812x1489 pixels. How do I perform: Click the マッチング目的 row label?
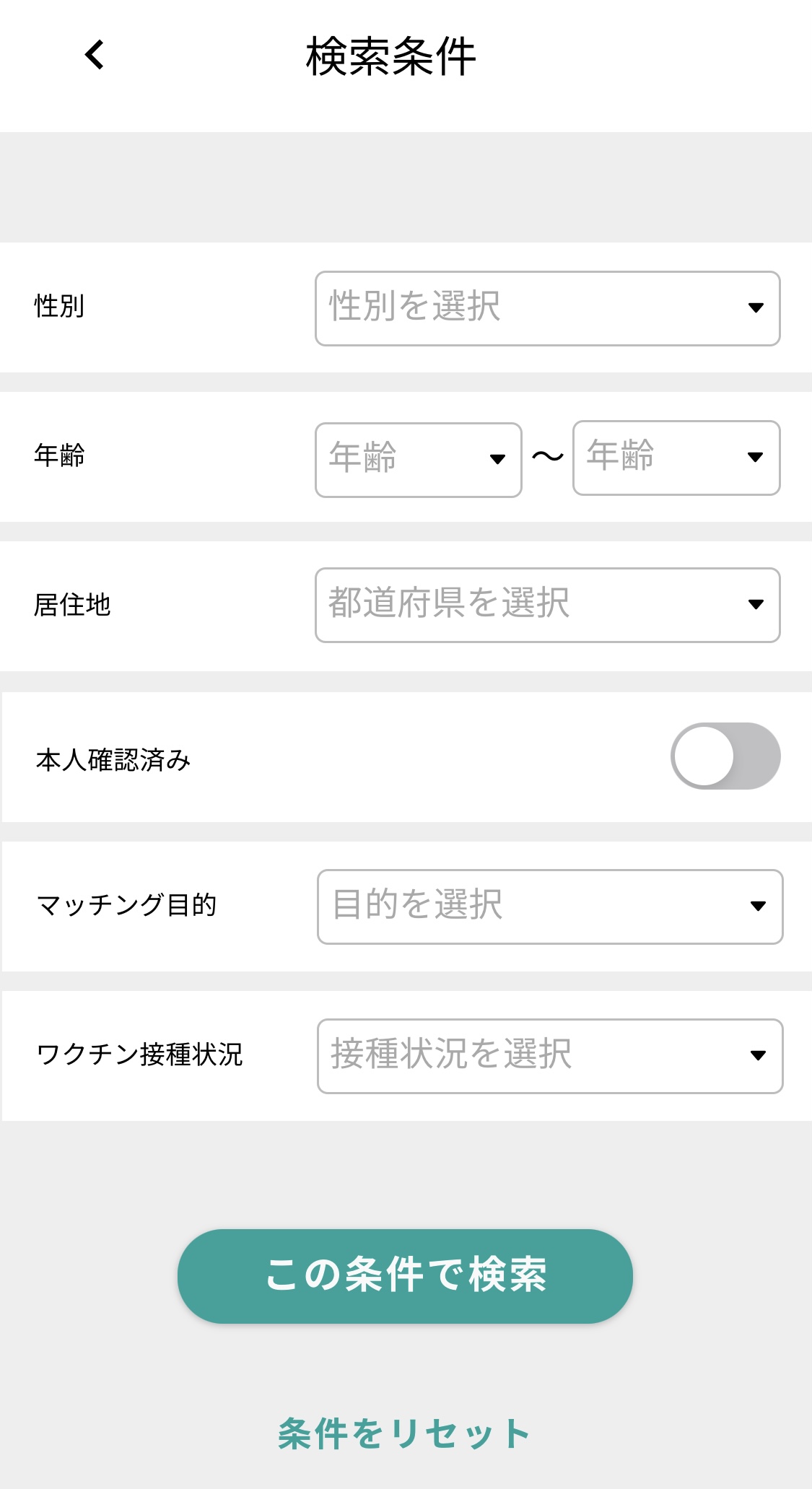coord(127,905)
